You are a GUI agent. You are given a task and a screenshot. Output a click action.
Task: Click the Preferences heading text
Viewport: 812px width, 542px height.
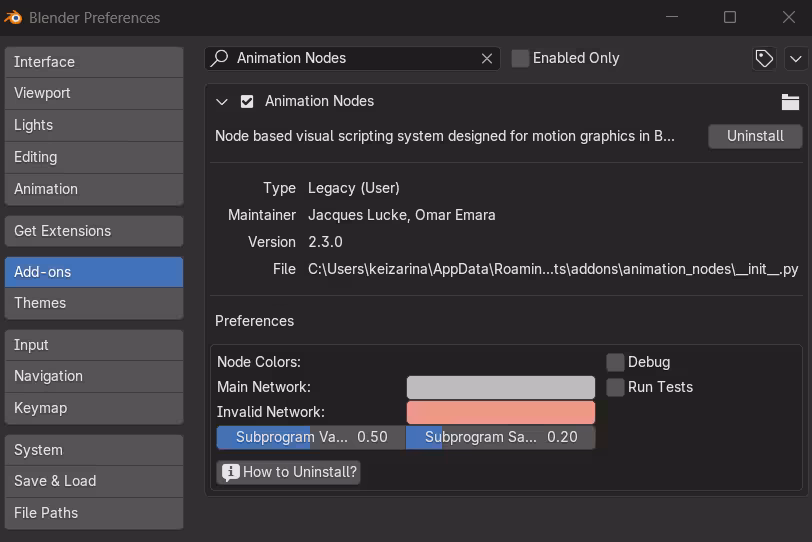(x=254, y=321)
